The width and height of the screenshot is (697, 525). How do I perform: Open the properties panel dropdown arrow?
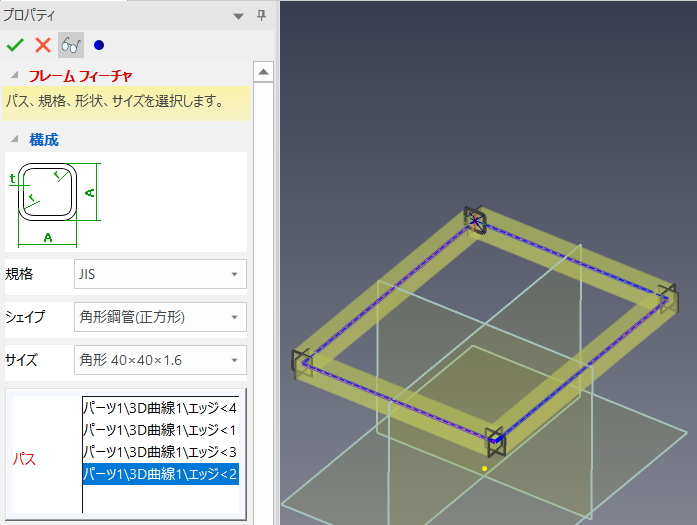[x=238, y=15]
